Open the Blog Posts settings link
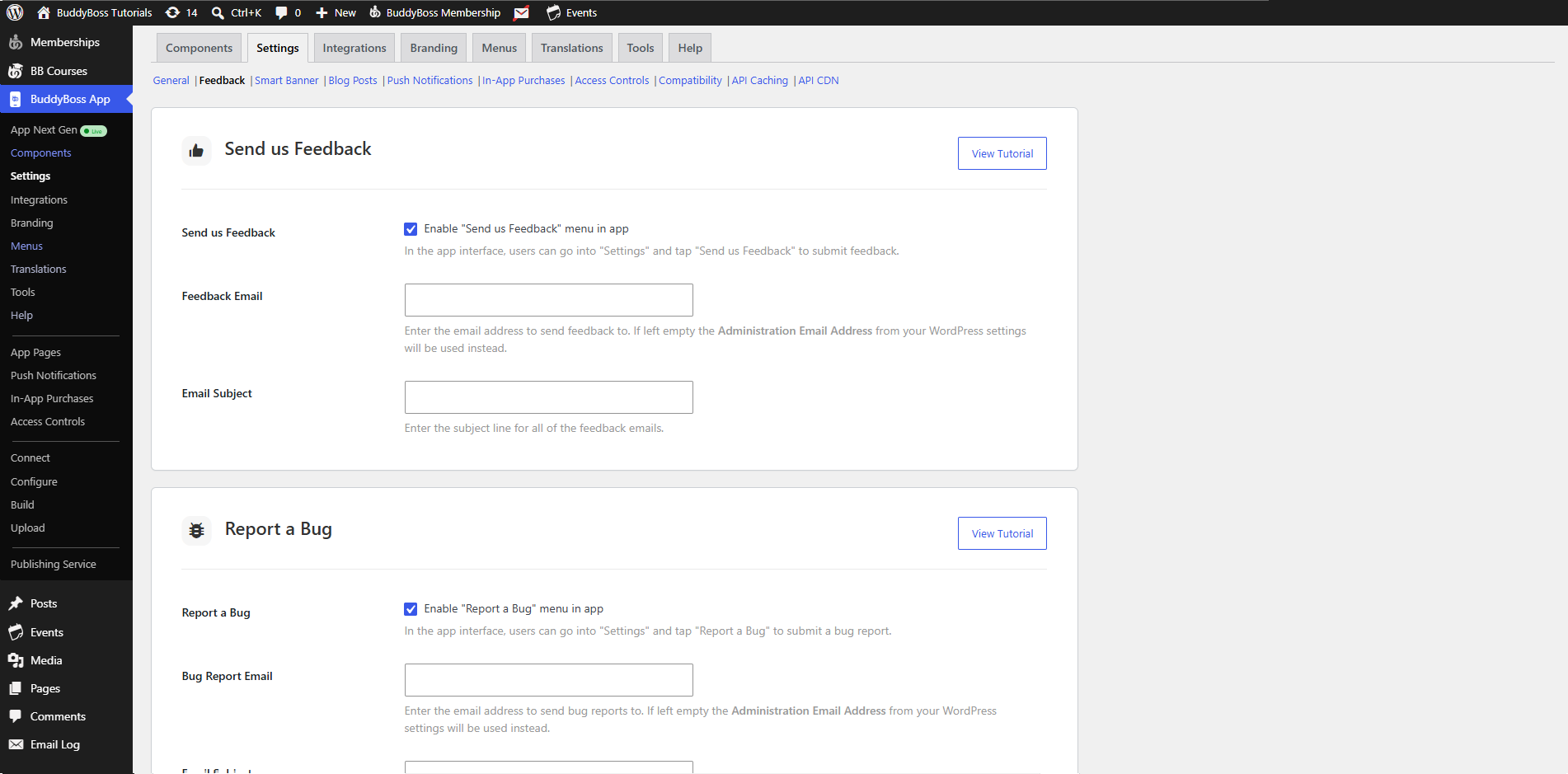Screen dimensions: 1568x774 click(353, 80)
